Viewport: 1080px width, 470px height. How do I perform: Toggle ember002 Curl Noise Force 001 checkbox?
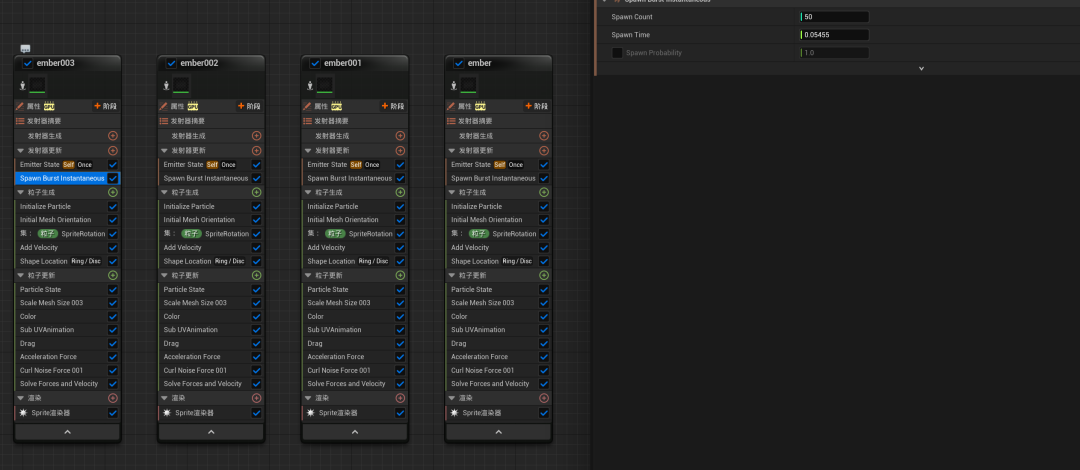[256, 370]
